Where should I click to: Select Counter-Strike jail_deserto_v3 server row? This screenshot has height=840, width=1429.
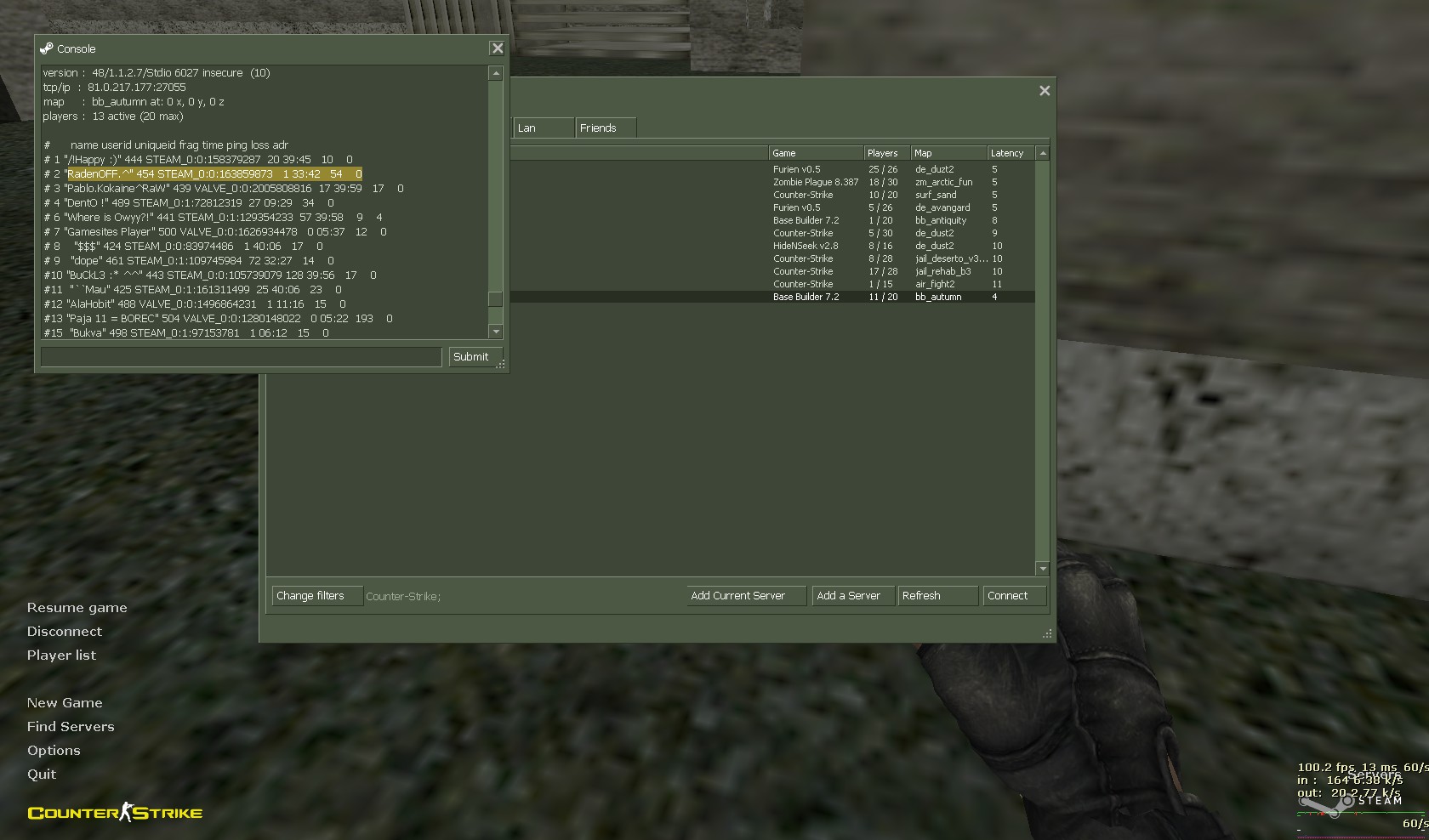[772, 258]
